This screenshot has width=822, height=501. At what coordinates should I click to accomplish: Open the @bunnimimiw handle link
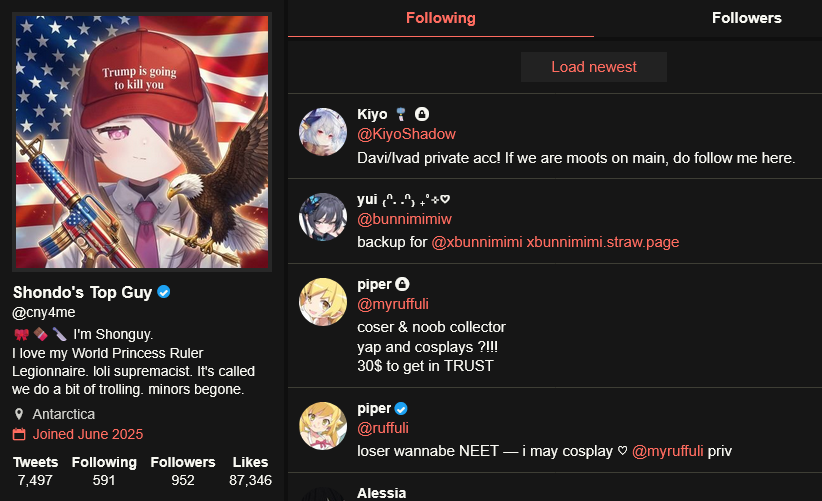click(x=404, y=219)
